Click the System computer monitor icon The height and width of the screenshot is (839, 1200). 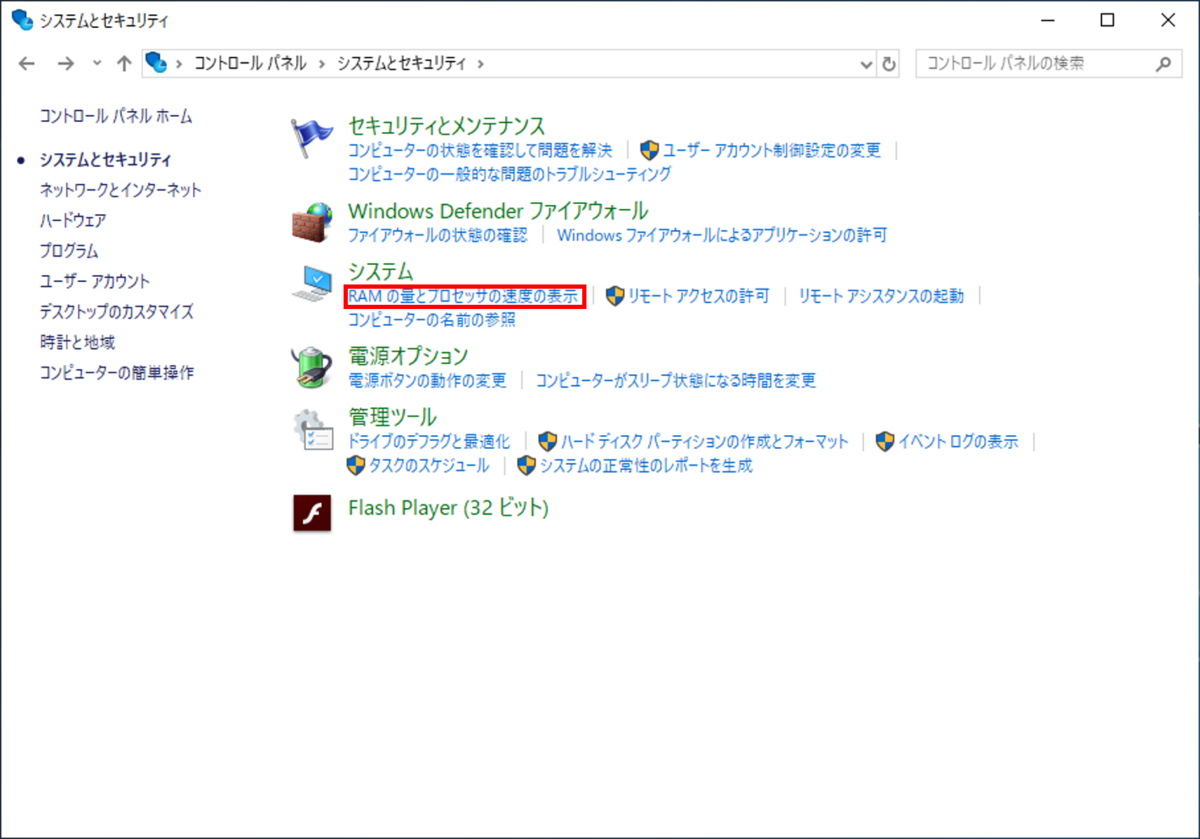311,284
